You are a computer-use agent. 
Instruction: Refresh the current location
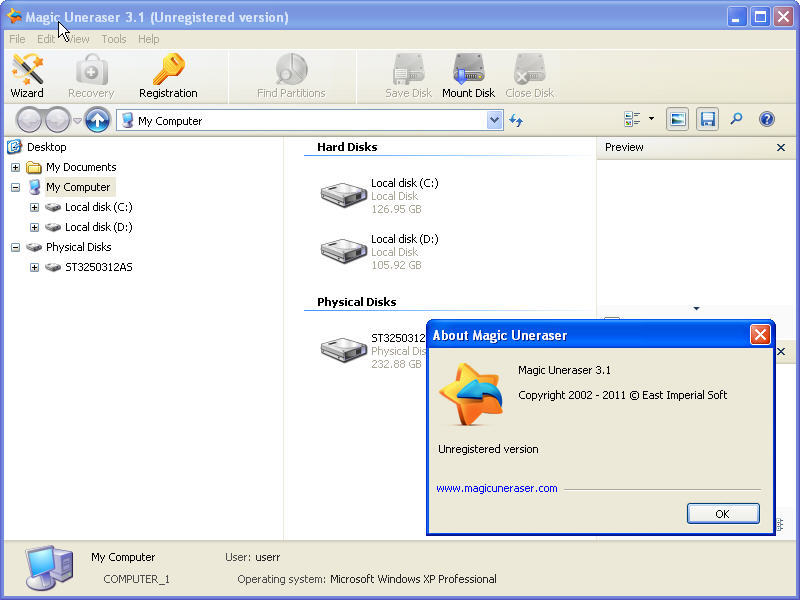click(516, 121)
